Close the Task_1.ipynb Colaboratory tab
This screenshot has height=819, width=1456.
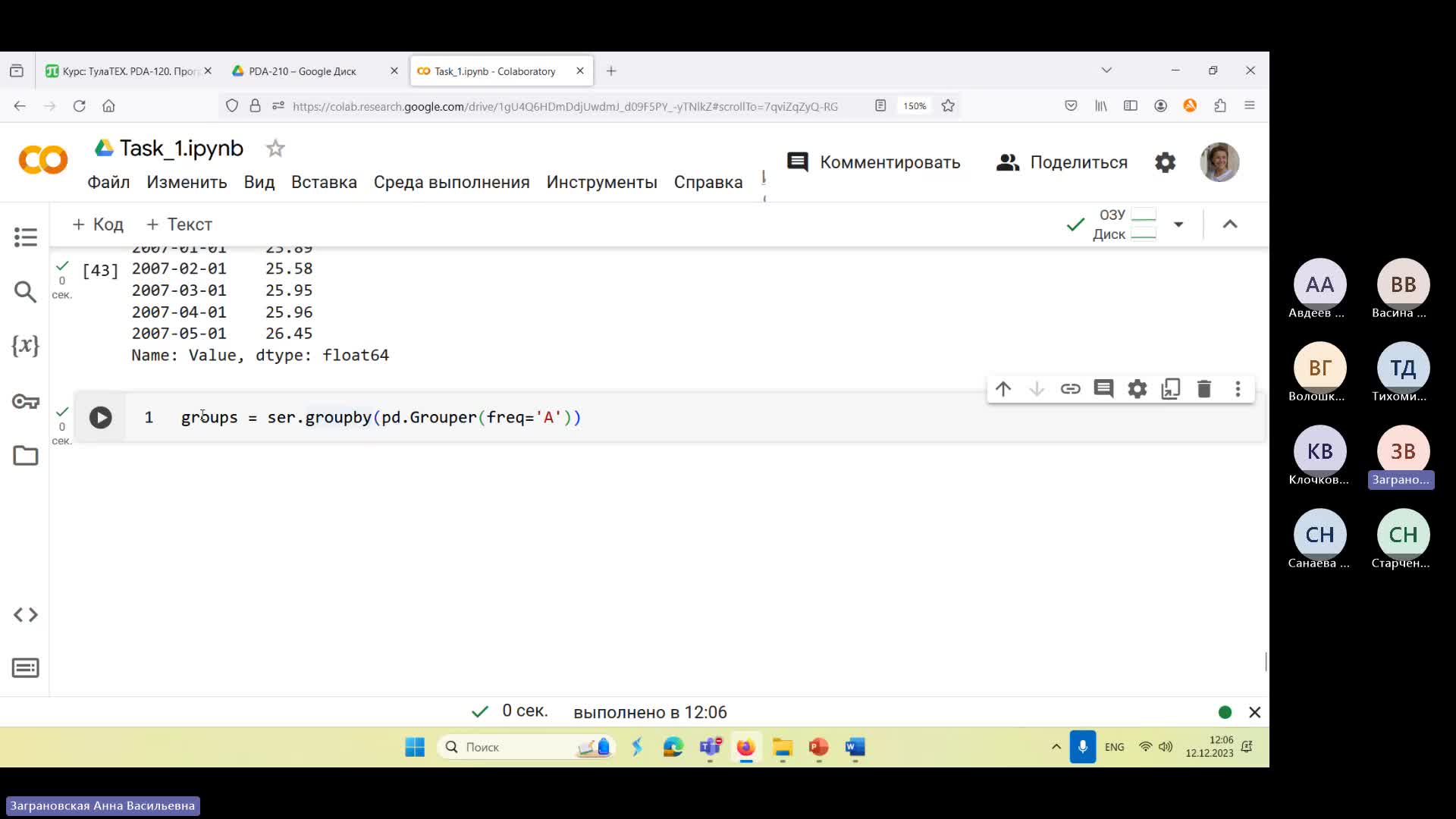580,71
